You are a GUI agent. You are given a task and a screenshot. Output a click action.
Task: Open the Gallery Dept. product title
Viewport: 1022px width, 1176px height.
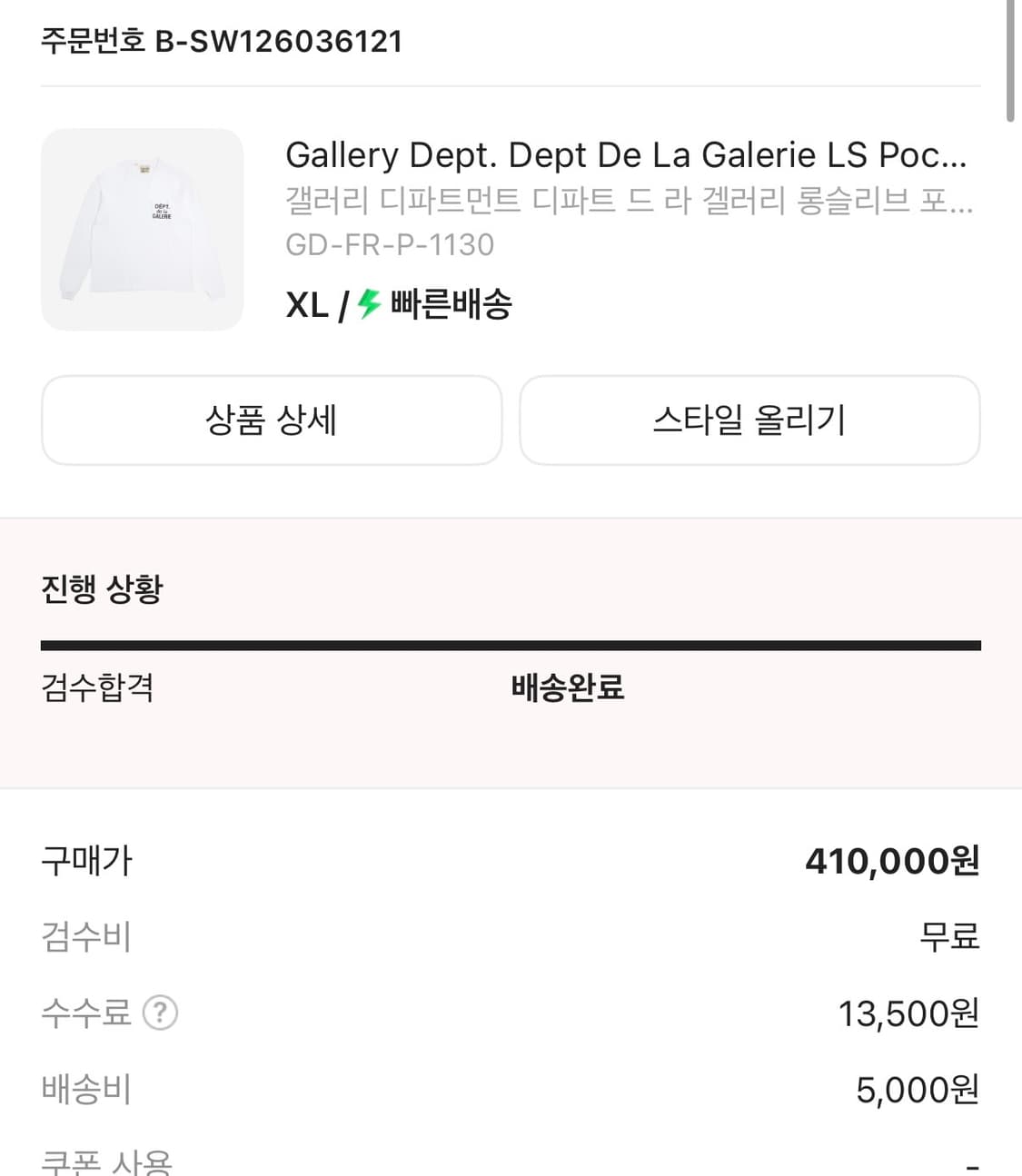pos(626,155)
